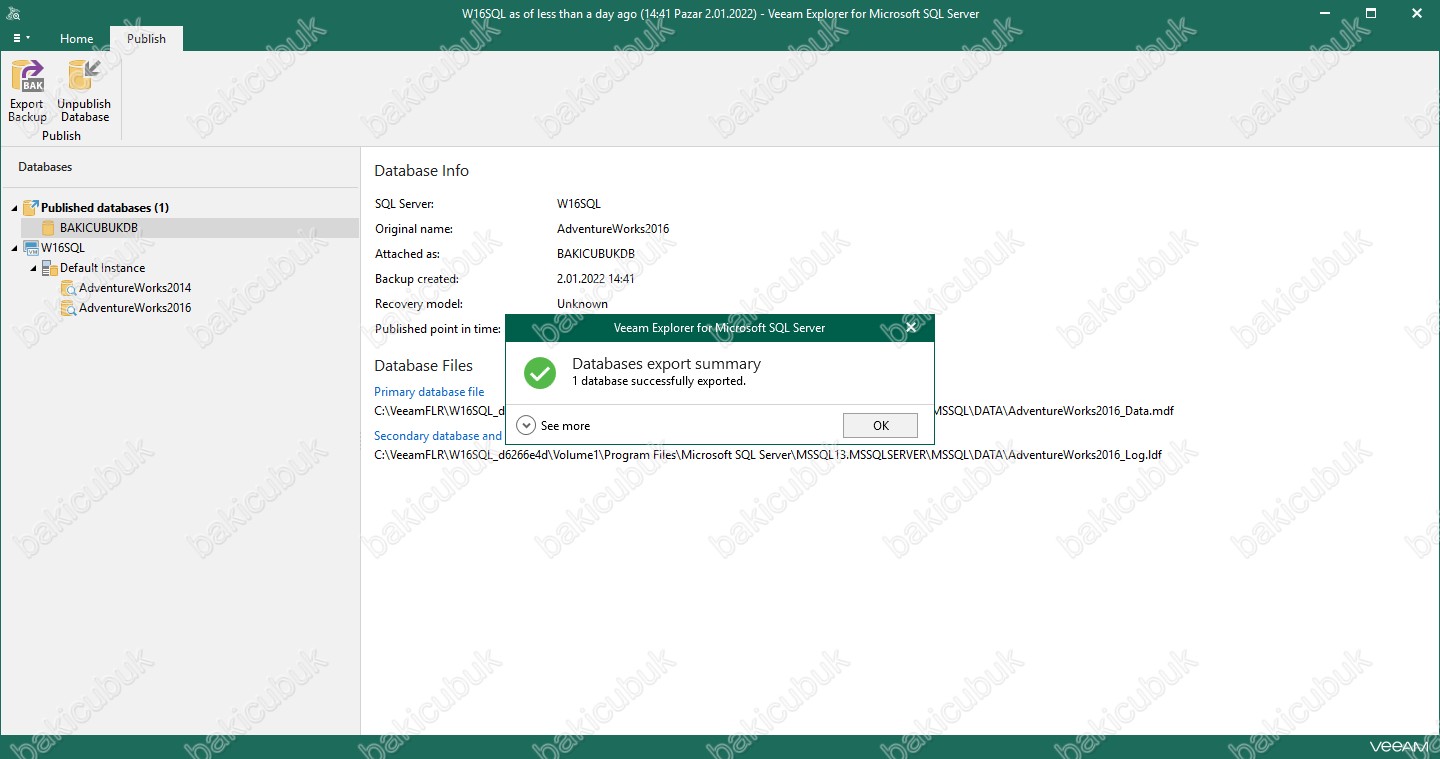Click the Default Instance icon

point(49,268)
